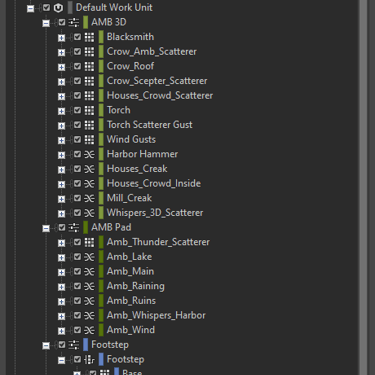Select the Crow_Amb_Scatterer tree item
Screen dimensions: 375x375
click(152, 52)
